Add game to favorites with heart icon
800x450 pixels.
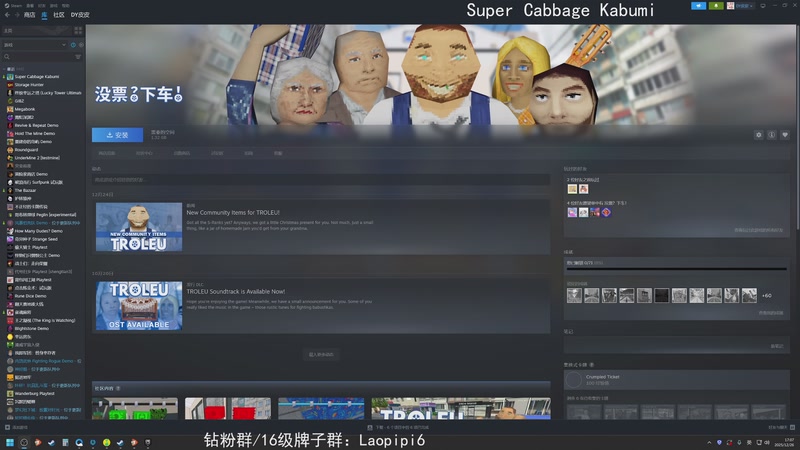pyautogui.click(x=785, y=135)
